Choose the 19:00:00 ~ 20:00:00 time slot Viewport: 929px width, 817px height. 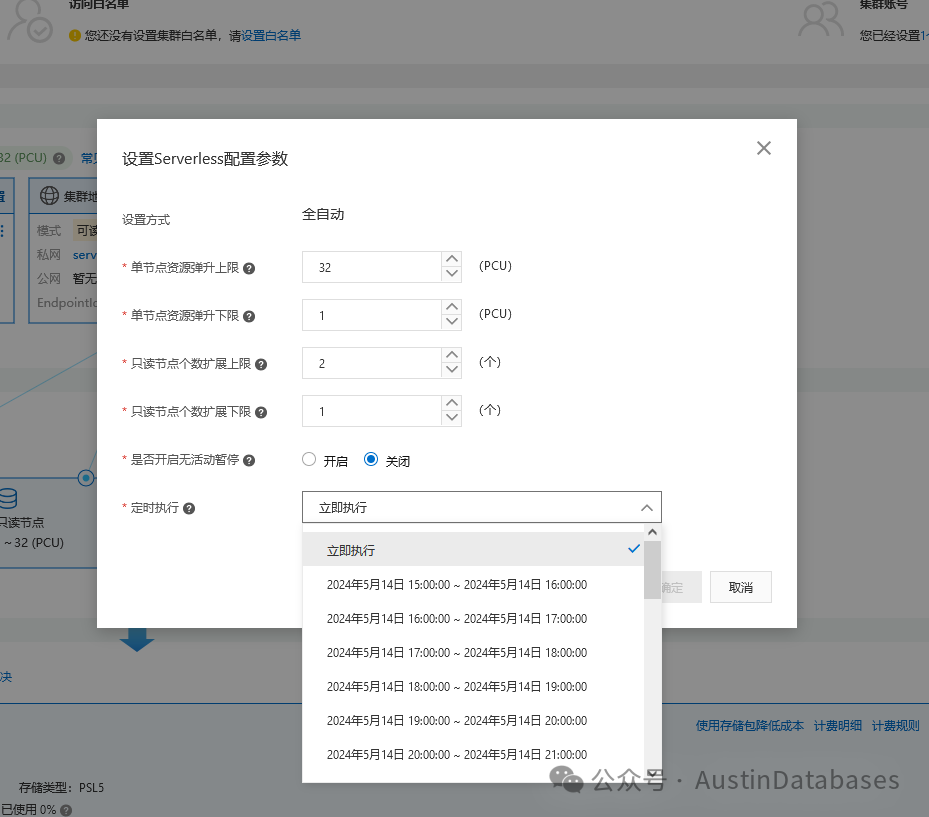click(473, 720)
